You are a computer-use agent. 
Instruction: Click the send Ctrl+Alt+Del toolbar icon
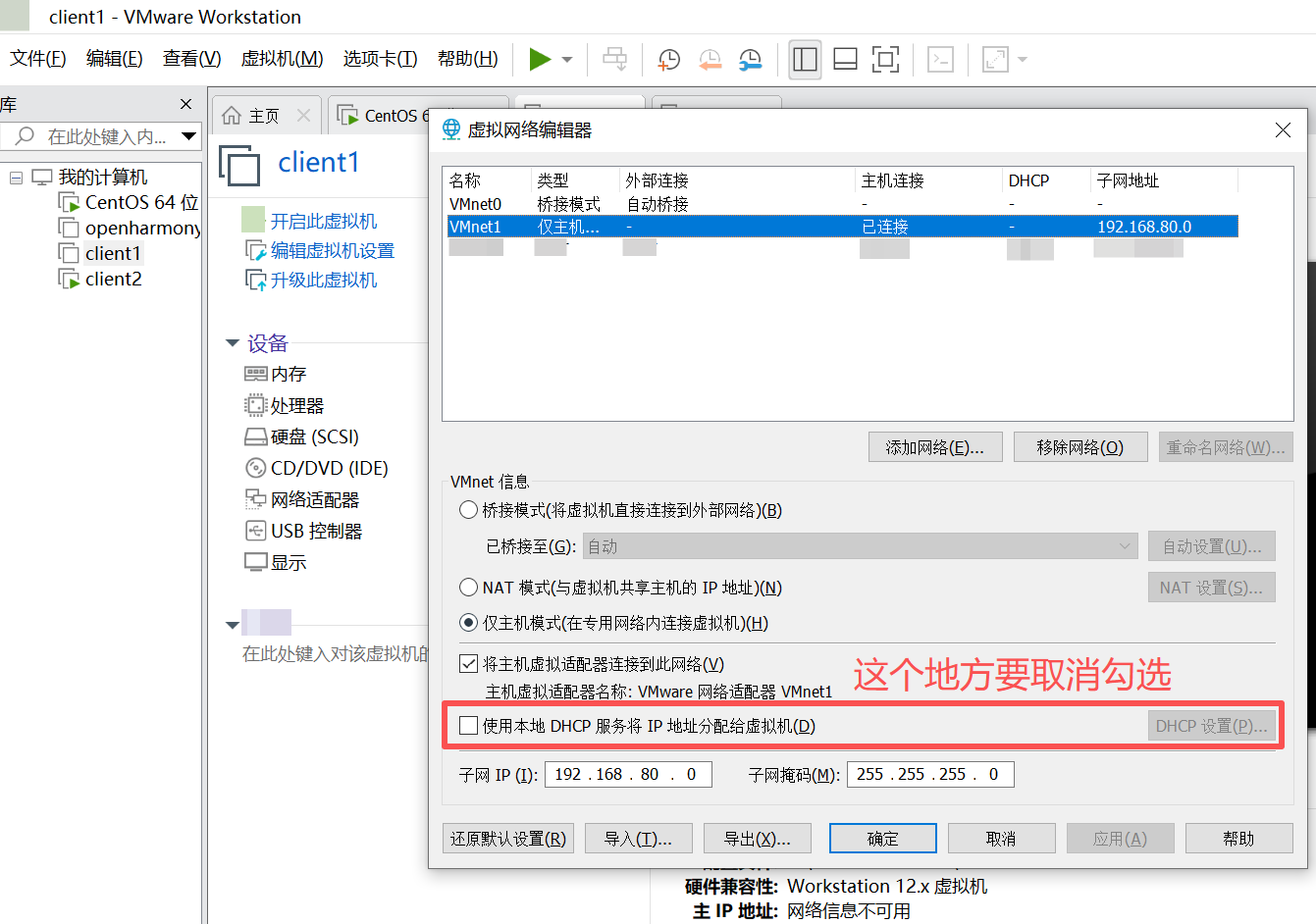point(615,60)
